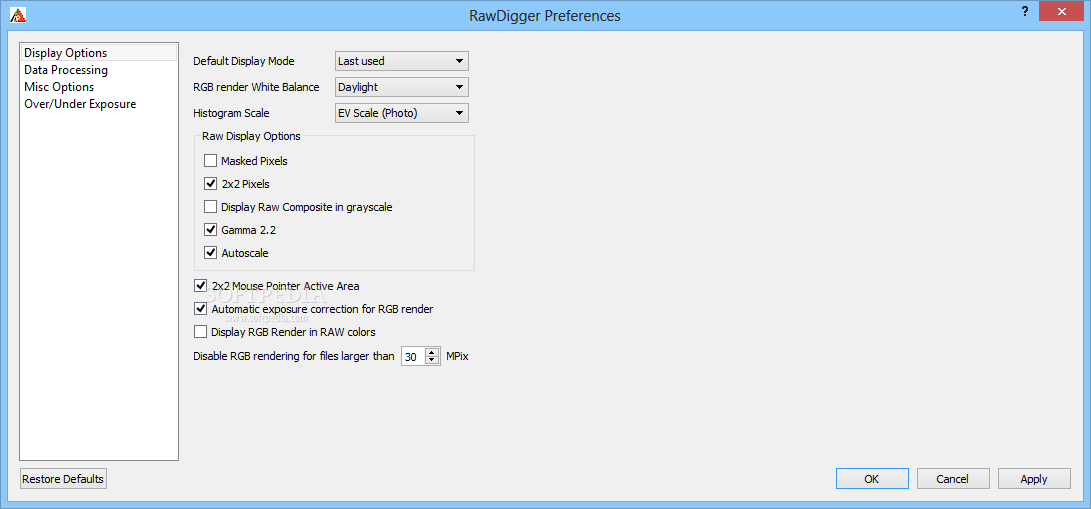Image resolution: width=1091 pixels, height=509 pixels.
Task: Click the help question mark button
Action: [1025, 11]
